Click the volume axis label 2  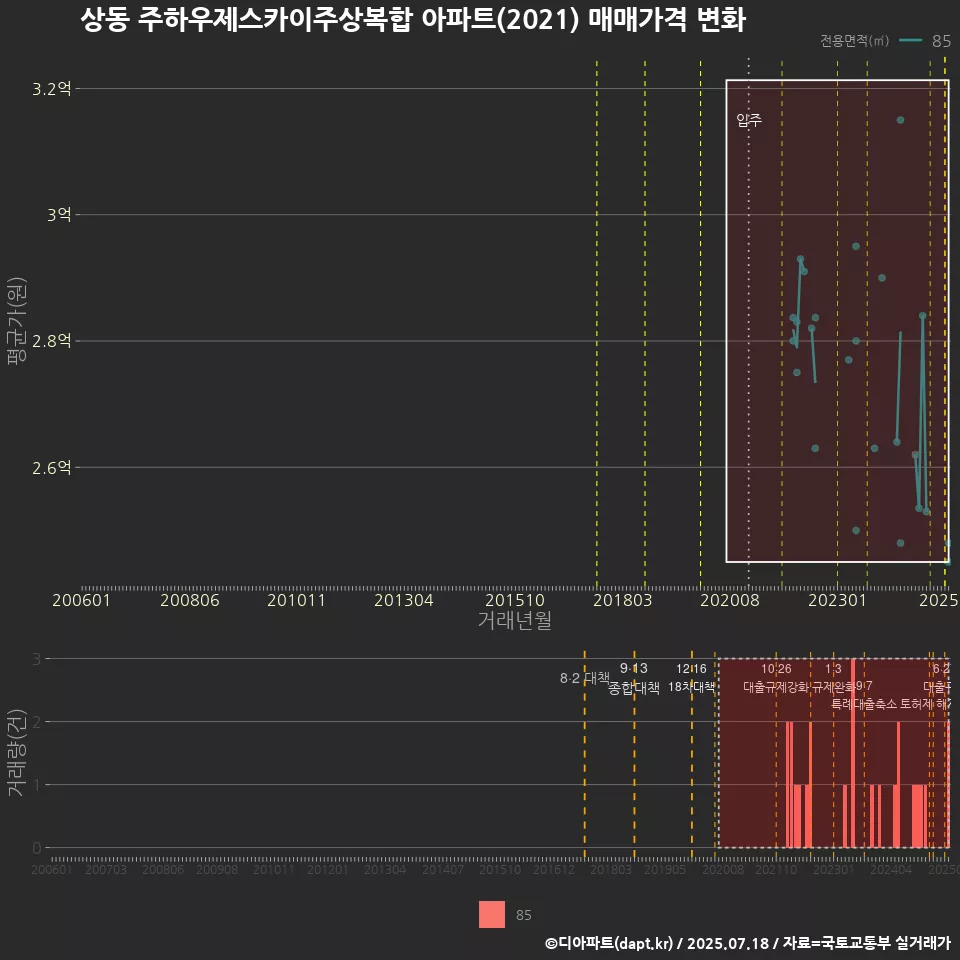pyautogui.click(x=37, y=722)
